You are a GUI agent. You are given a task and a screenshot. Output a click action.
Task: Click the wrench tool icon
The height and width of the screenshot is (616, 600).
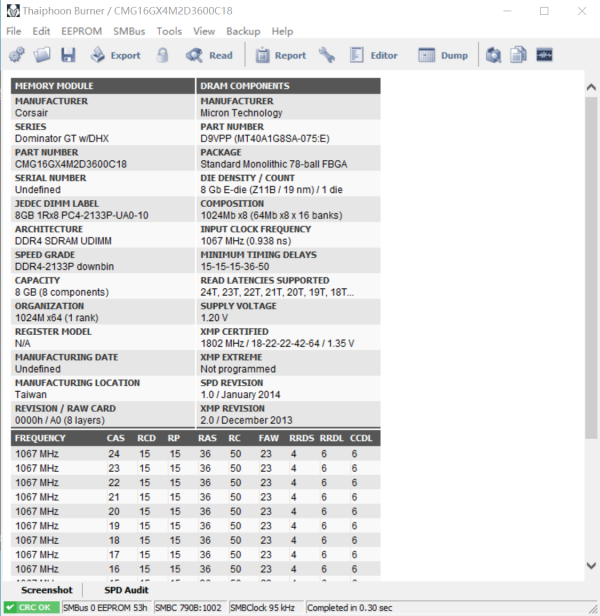tap(327, 55)
